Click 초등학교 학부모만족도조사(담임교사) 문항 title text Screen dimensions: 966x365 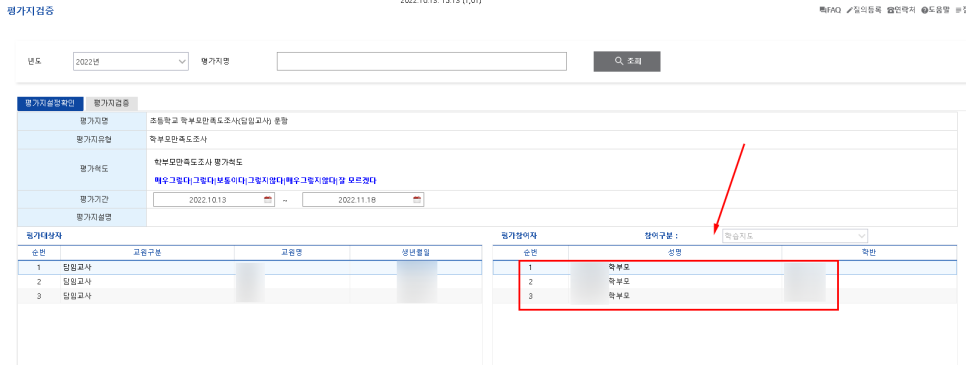[x=219, y=121]
